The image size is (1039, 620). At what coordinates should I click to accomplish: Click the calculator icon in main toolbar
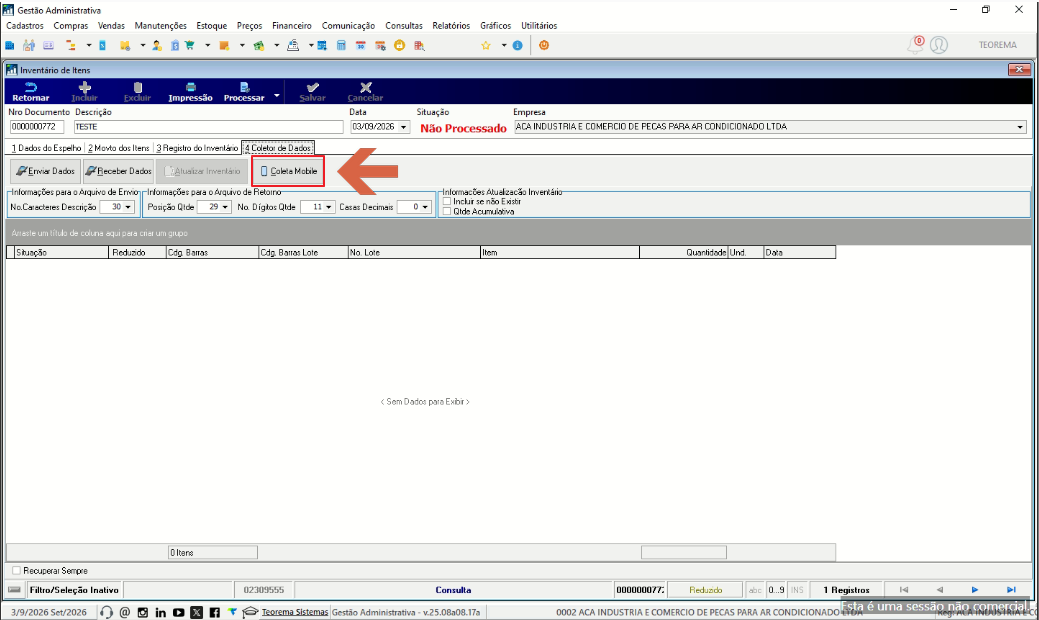(x=341, y=46)
